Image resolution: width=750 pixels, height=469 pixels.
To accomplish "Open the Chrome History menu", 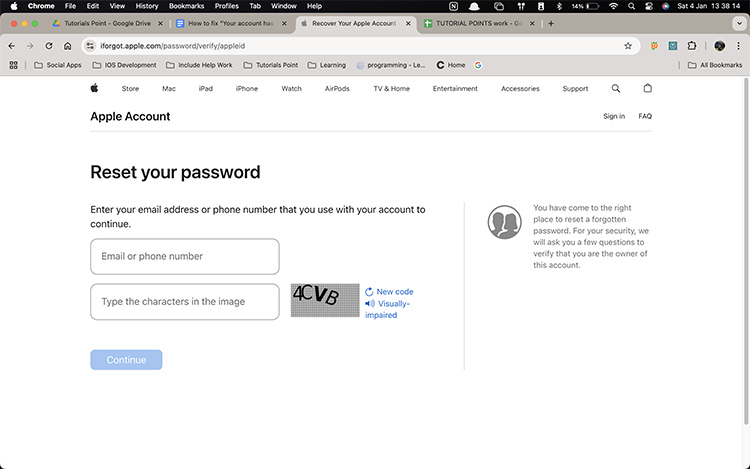I will click(147, 6).
